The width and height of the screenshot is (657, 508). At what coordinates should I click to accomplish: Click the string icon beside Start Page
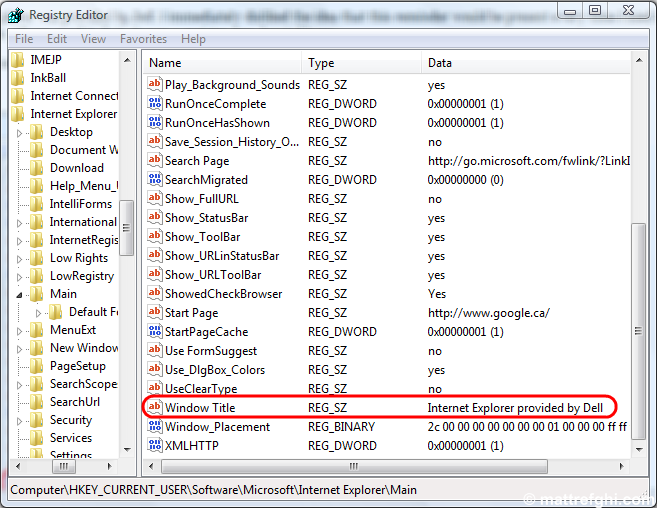(x=155, y=313)
